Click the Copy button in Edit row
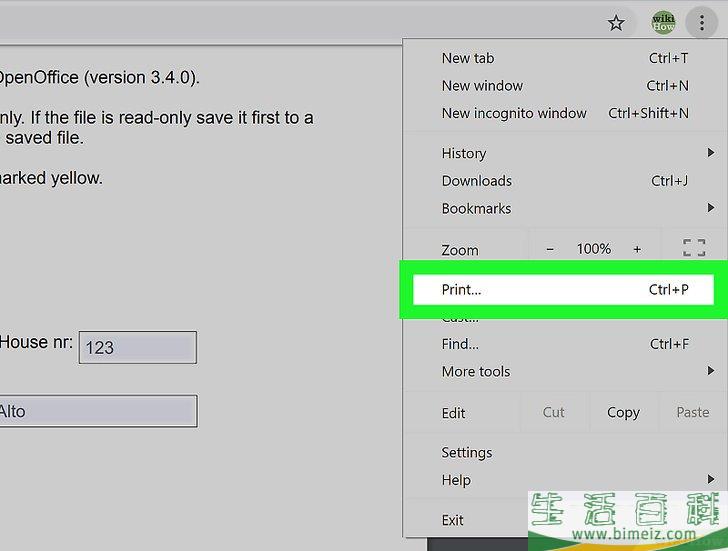This screenshot has height=551, width=728. click(x=623, y=412)
